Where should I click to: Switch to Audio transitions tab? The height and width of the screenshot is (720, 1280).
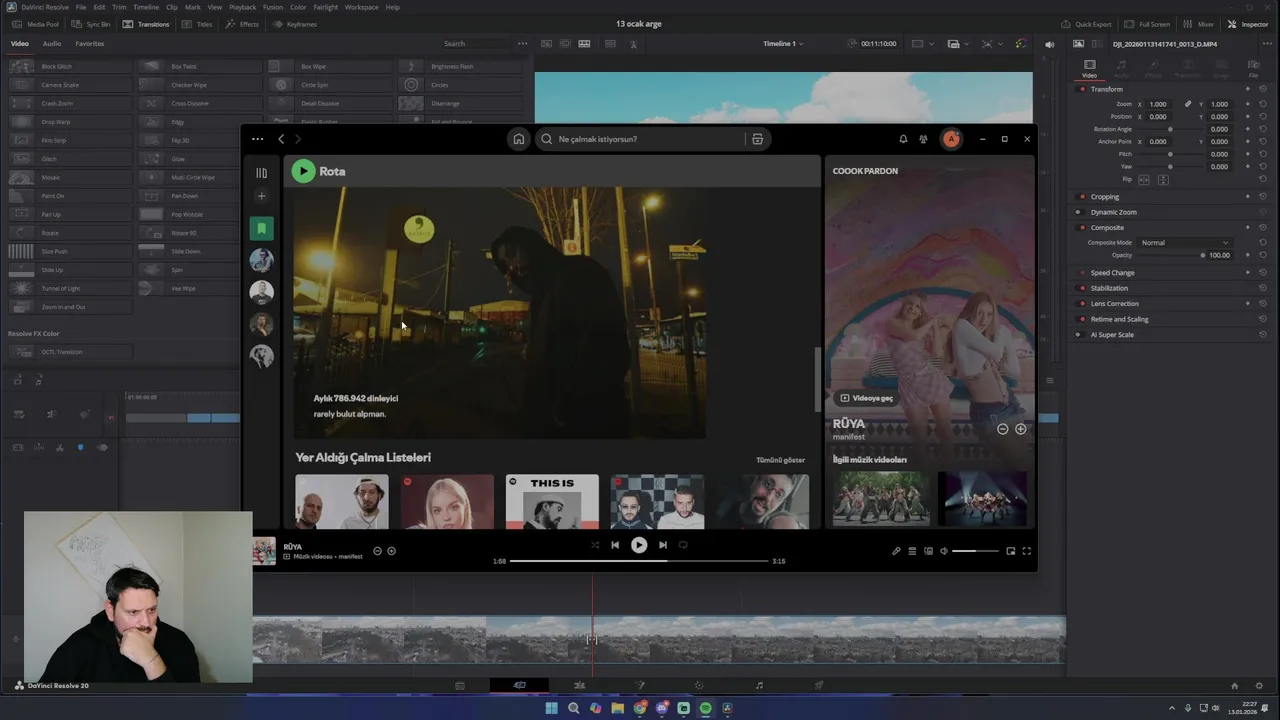52,44
